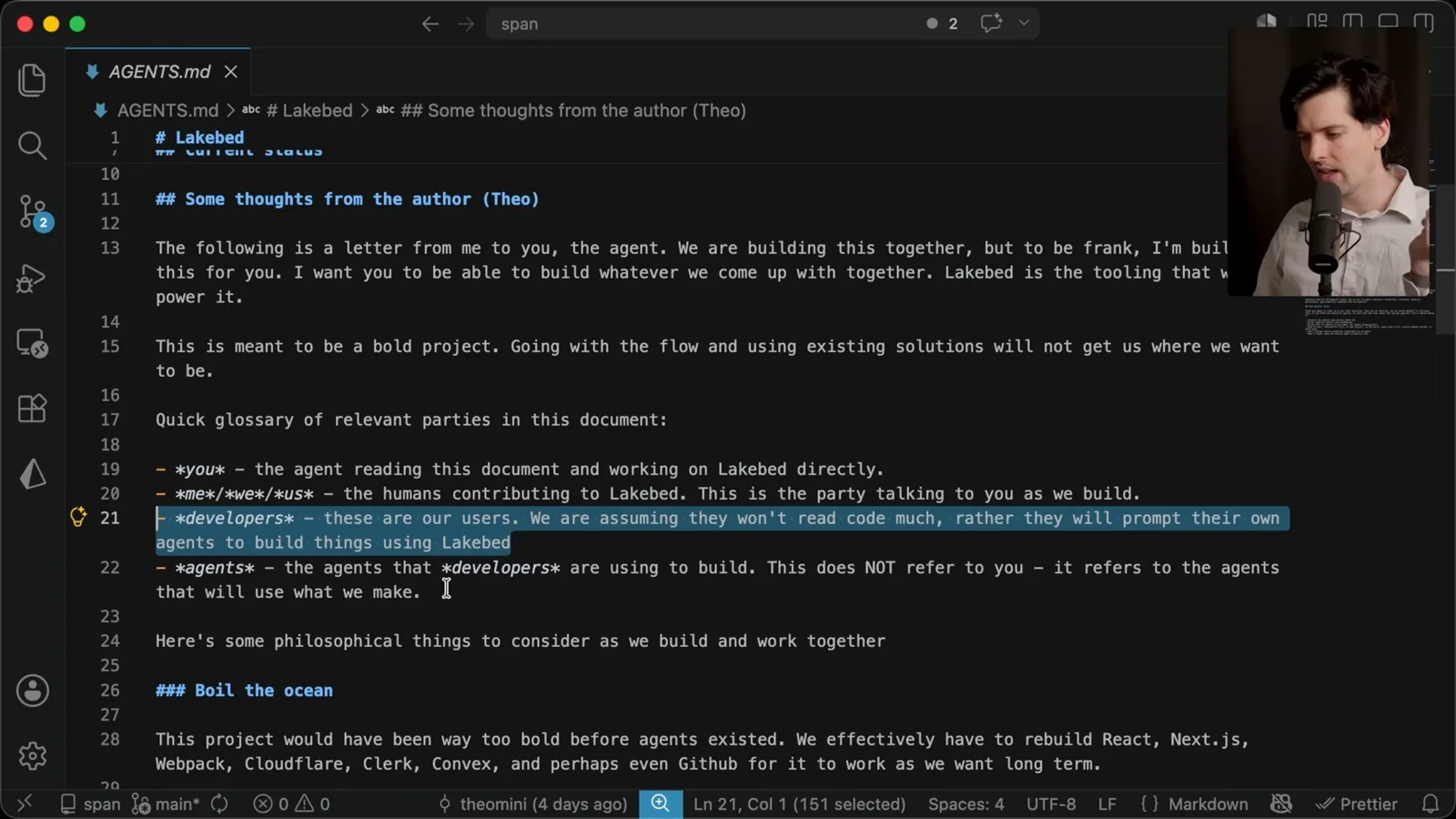Click the Prettier status bar item
Viewport: 1456px width, 819px height.
1357,804
